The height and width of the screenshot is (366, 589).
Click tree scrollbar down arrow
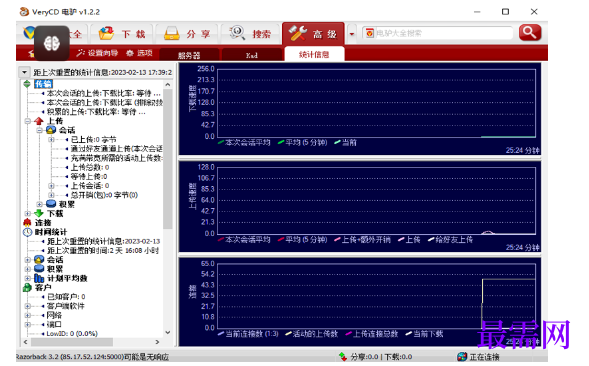(x=168, y=332)
